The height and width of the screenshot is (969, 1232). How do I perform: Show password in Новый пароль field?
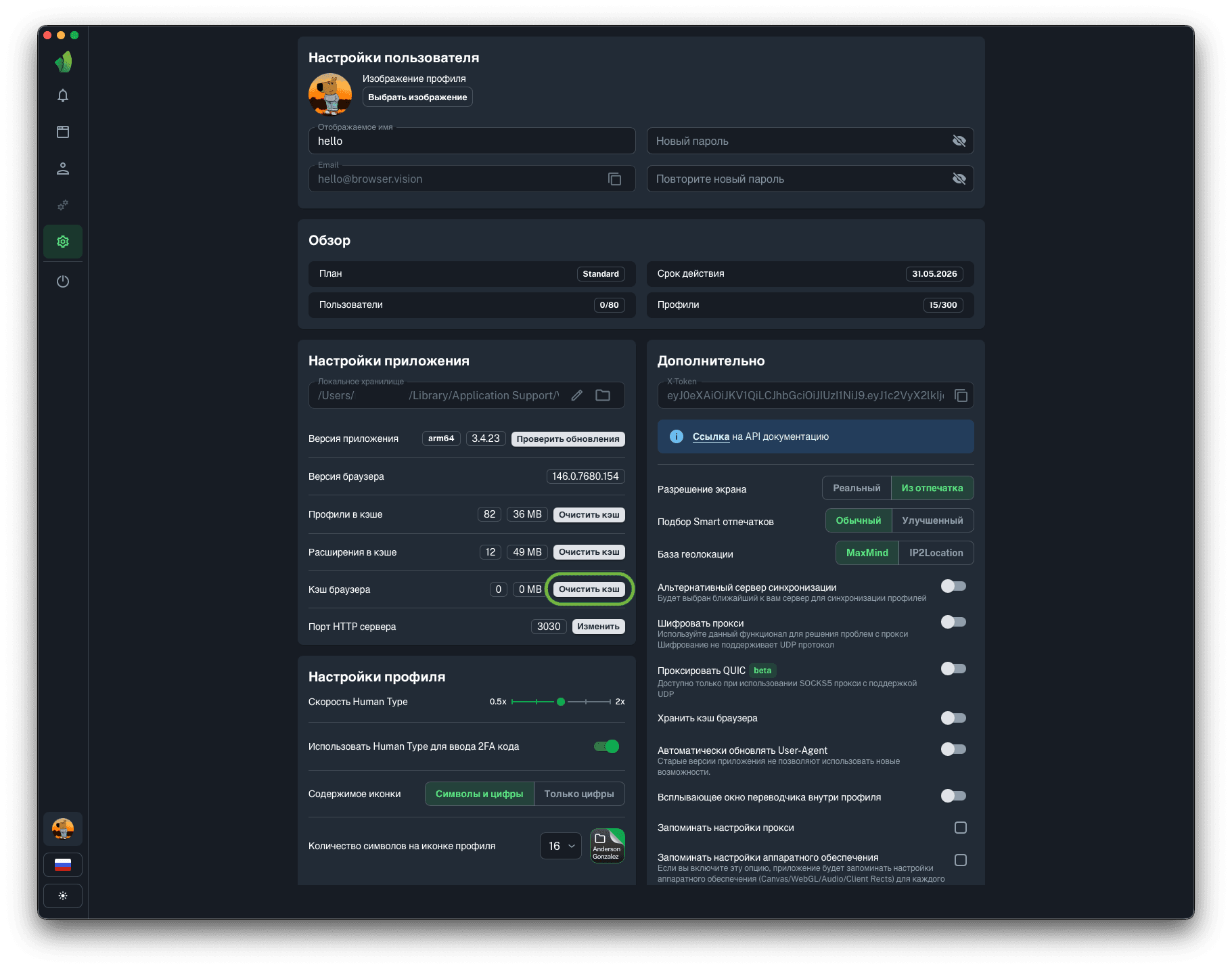(959, 141)
